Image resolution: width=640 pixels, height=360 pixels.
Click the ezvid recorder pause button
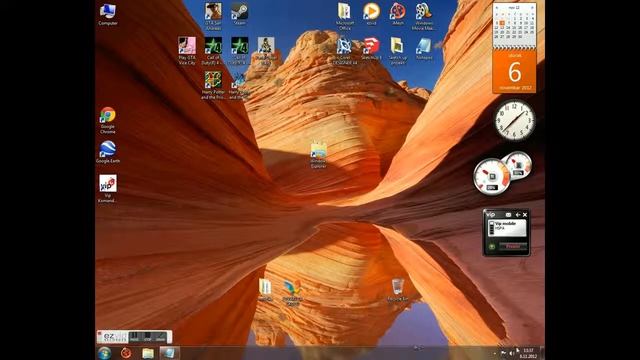tap(134, 337)
